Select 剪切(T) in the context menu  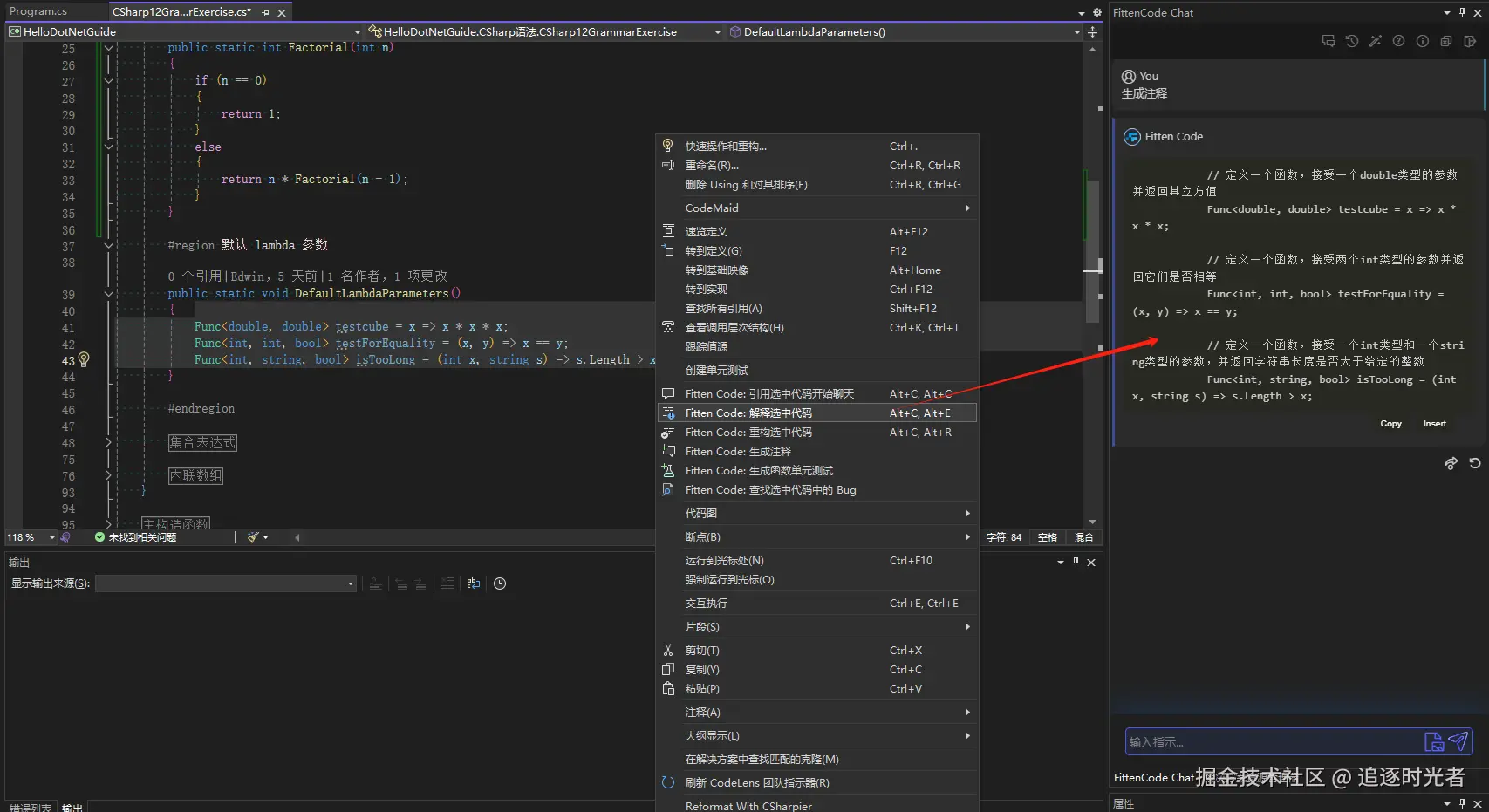(x=817, y=650)
